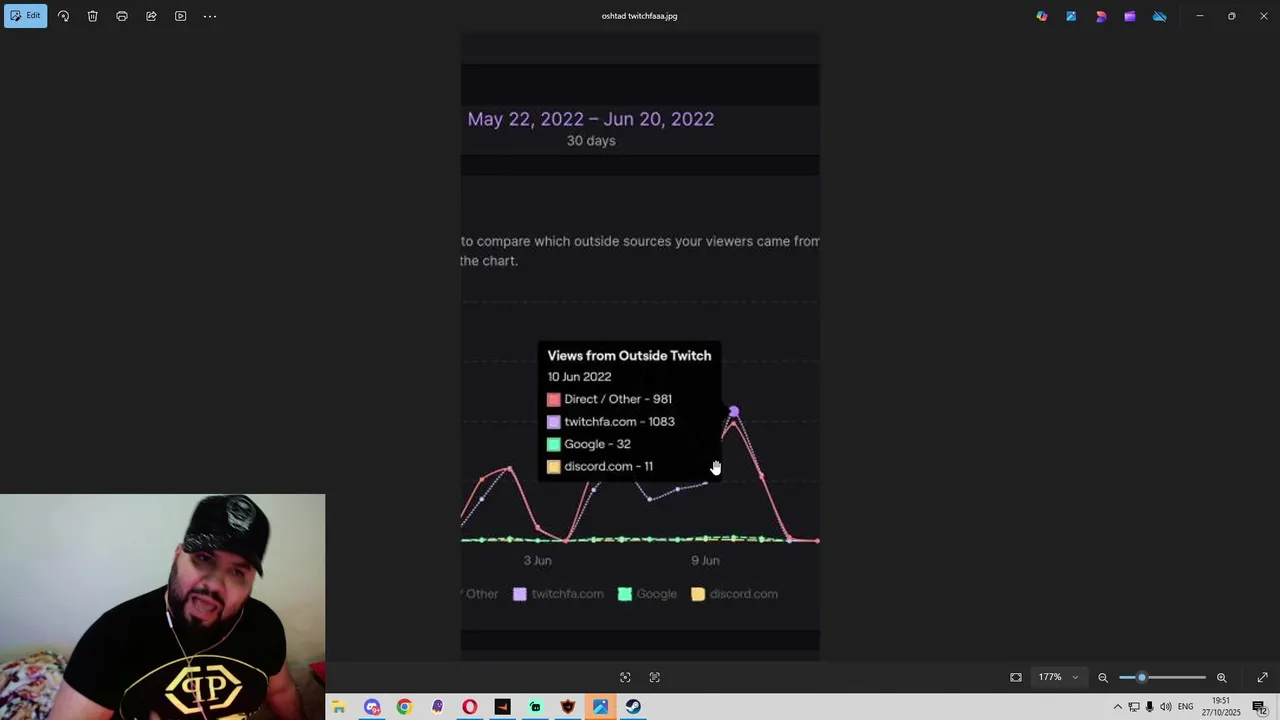Zoom out with the minus magnifier icon
The height and width of the screenshot is (720, 1280).
coord(1103,677)
